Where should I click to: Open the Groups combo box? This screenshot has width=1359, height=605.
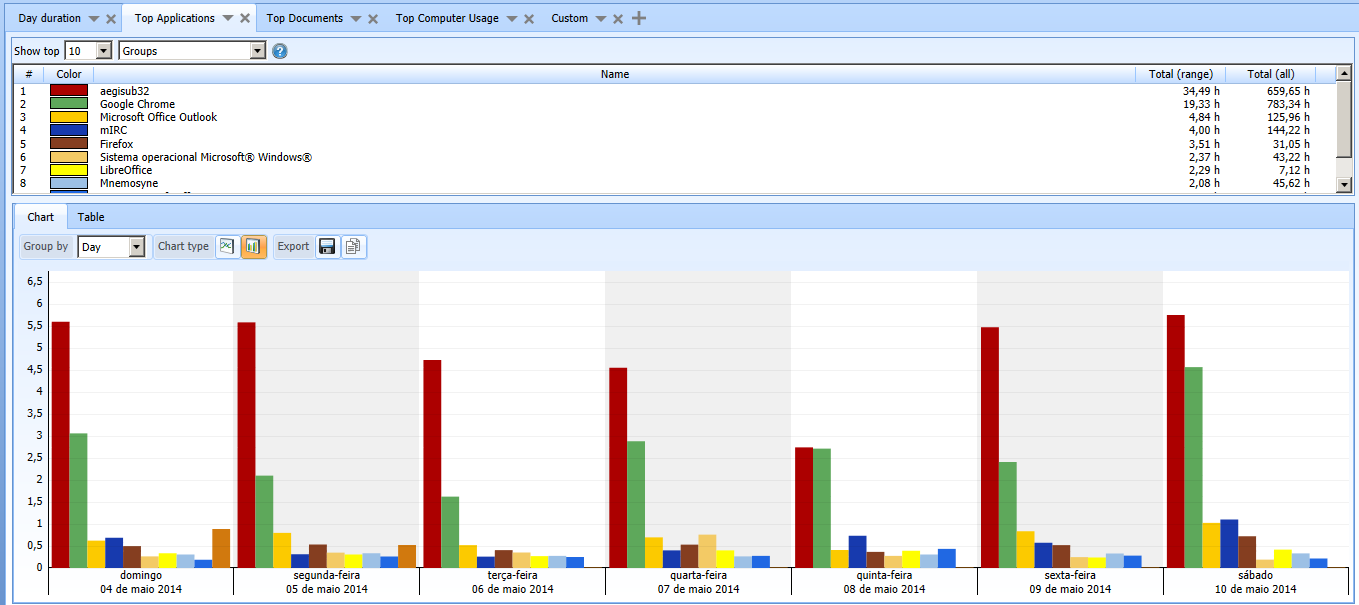(257, 51)
